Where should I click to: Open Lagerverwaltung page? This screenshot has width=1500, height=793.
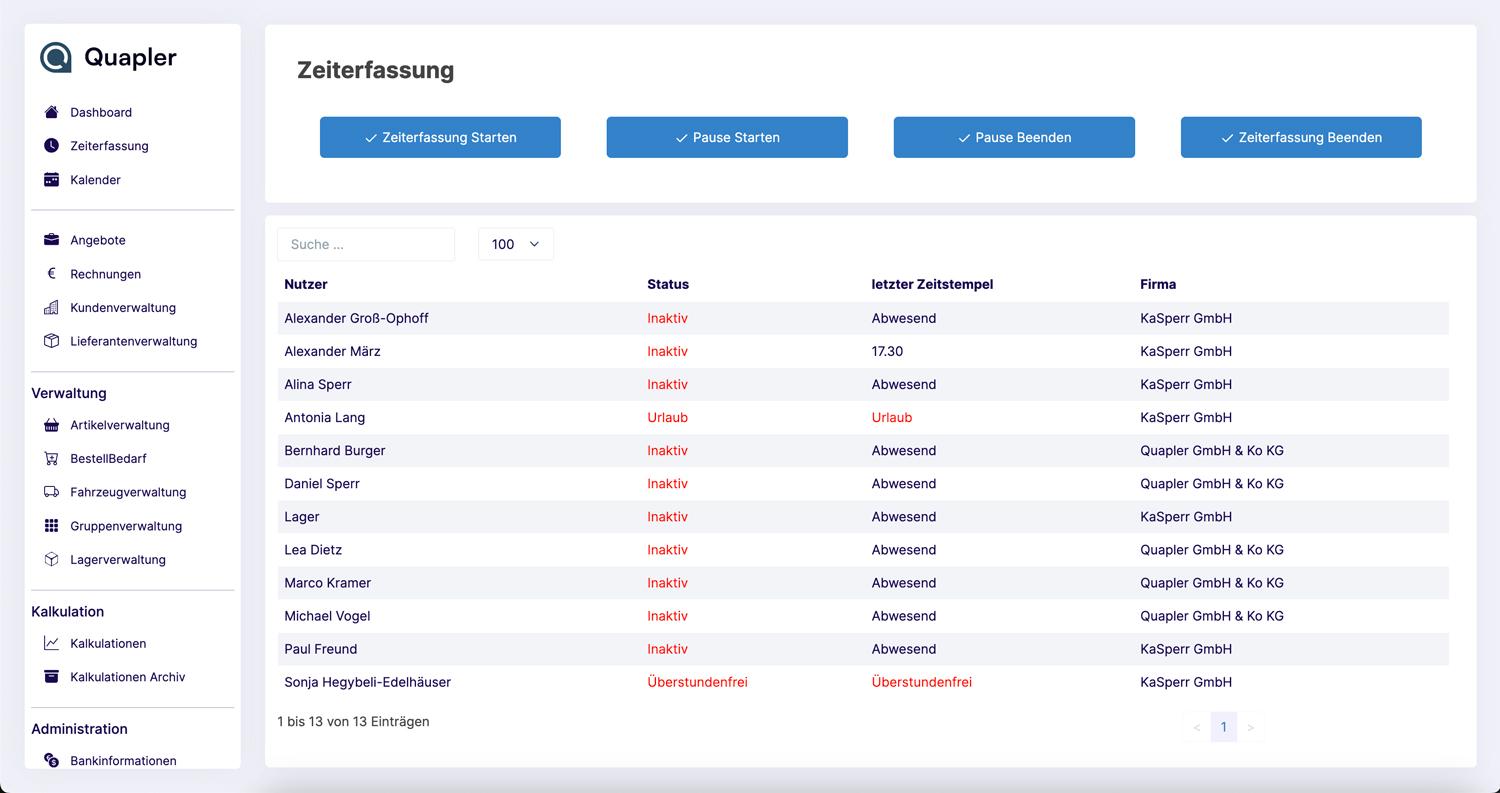(118, 560)
